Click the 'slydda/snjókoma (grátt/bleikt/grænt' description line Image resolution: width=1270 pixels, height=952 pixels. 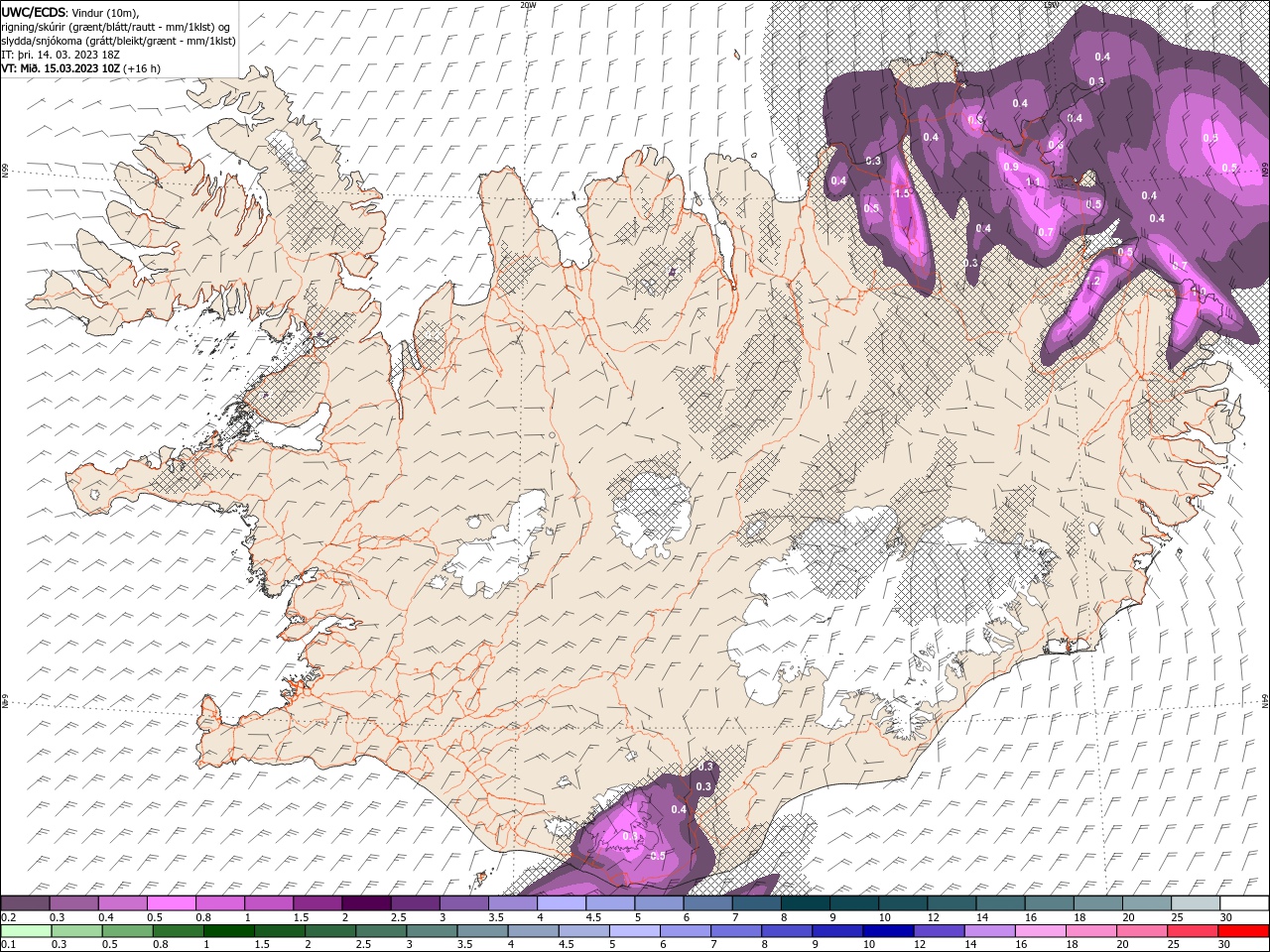point(118,41)
